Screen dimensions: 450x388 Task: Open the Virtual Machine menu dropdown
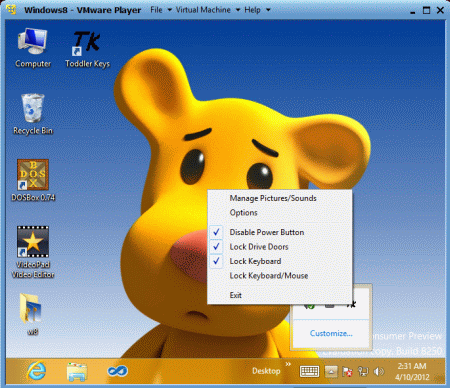[208, 10]
